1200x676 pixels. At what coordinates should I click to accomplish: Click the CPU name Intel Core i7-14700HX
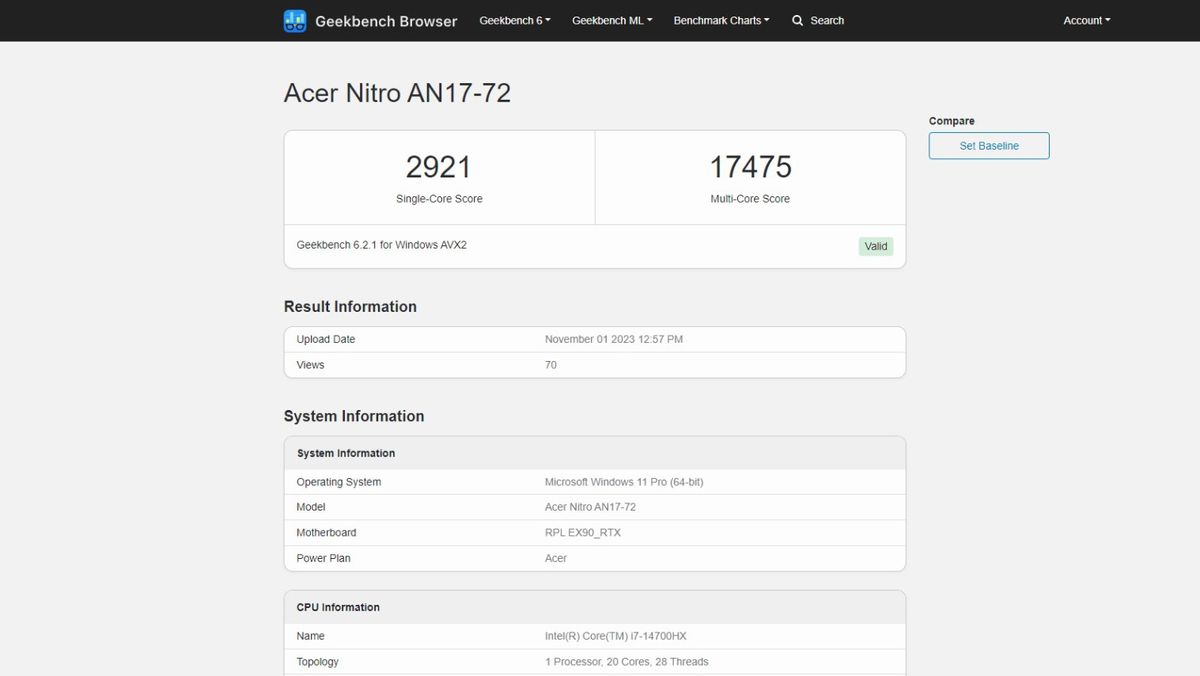[616, 636]
